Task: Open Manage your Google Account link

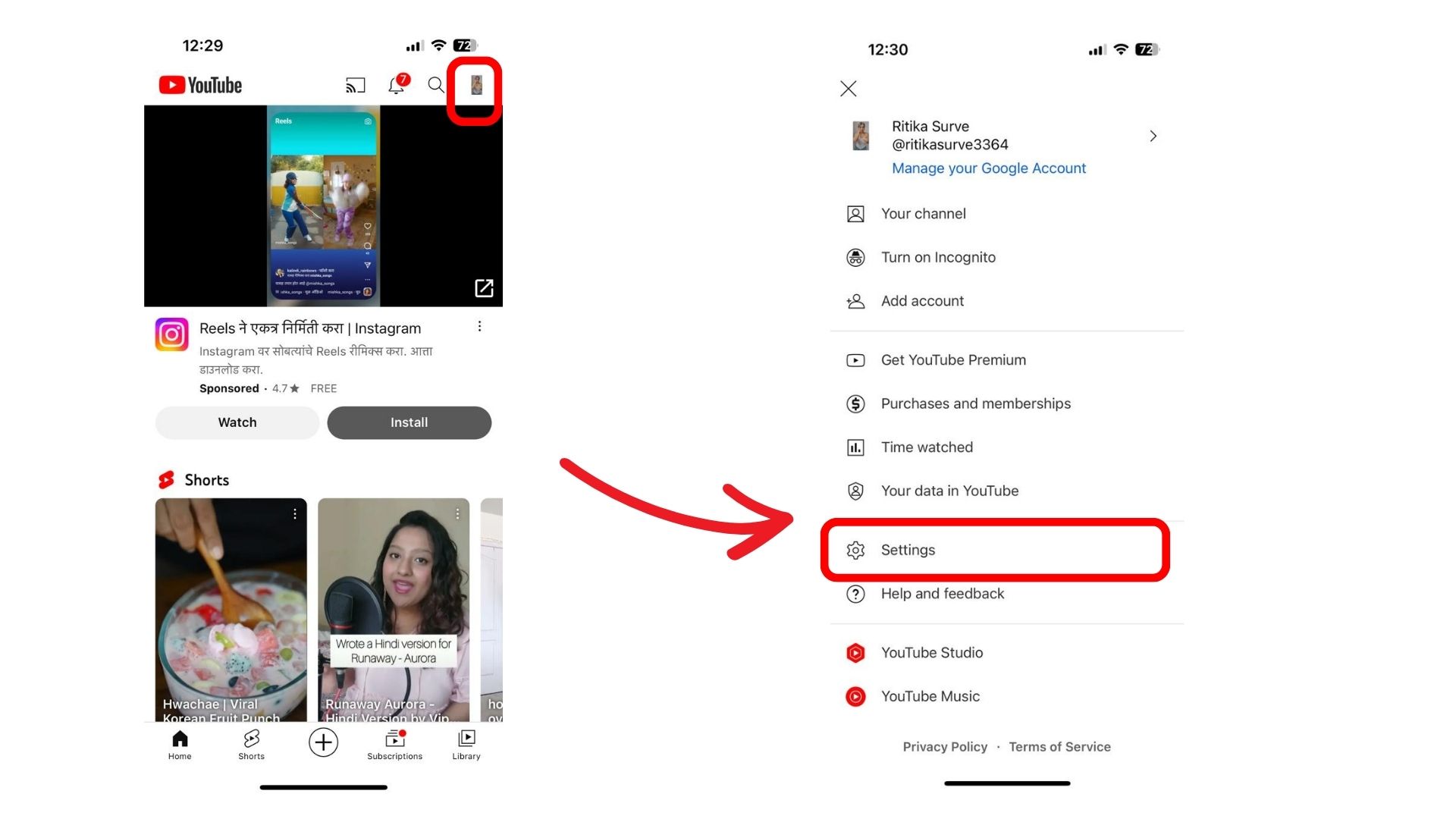Action: (x=988, y=168)
